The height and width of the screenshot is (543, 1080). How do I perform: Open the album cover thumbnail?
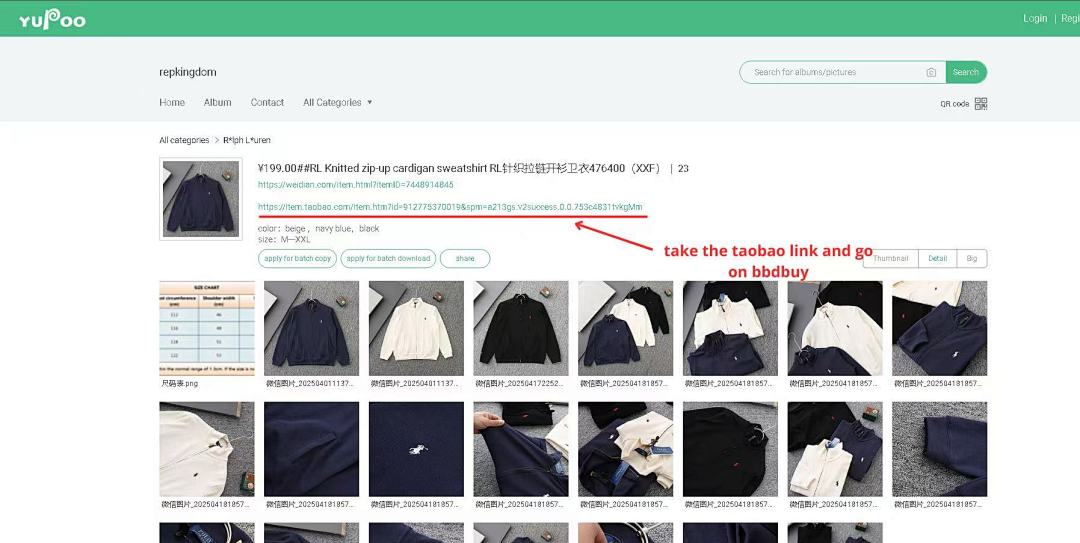200,198
